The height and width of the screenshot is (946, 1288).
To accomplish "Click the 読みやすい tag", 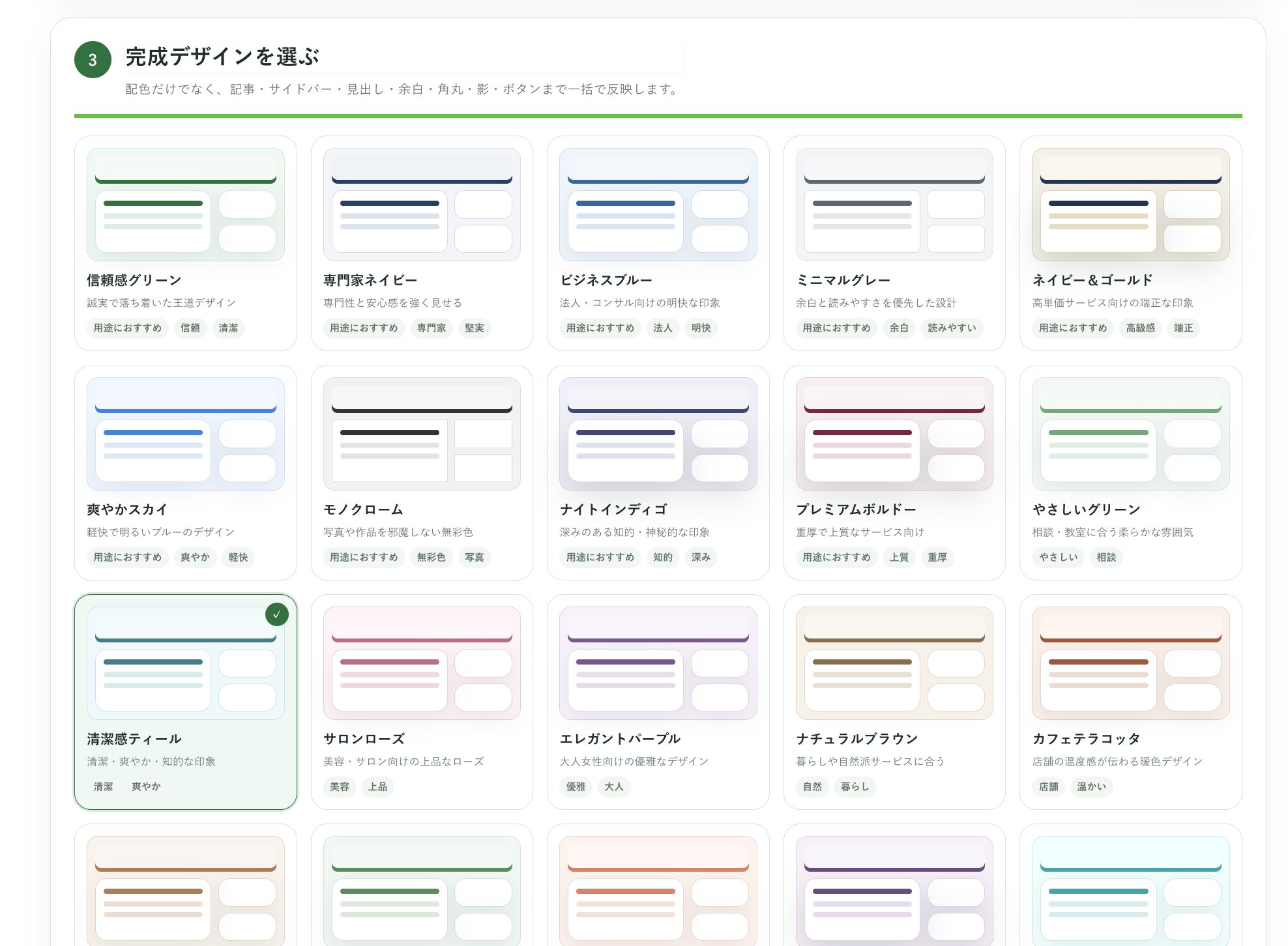I will point(952,328).
